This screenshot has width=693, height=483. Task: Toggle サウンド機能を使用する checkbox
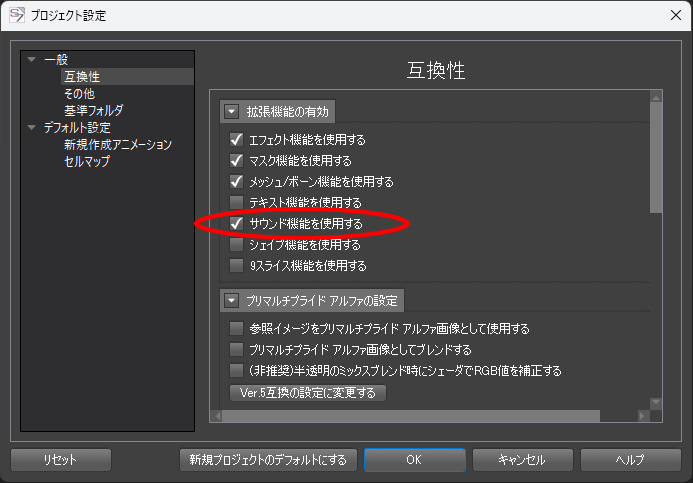click(x=236, y=224)
